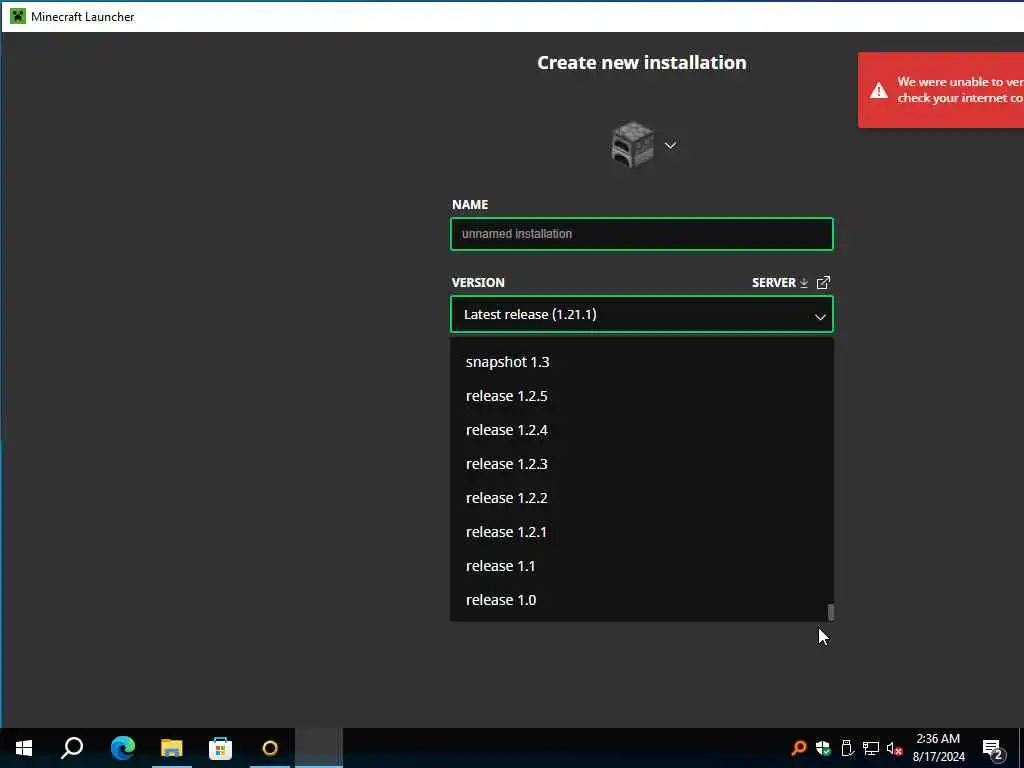Viewport: 1024px width, 768px height.
Task: Select release 1.0 version entry
Action: [641, 600]
